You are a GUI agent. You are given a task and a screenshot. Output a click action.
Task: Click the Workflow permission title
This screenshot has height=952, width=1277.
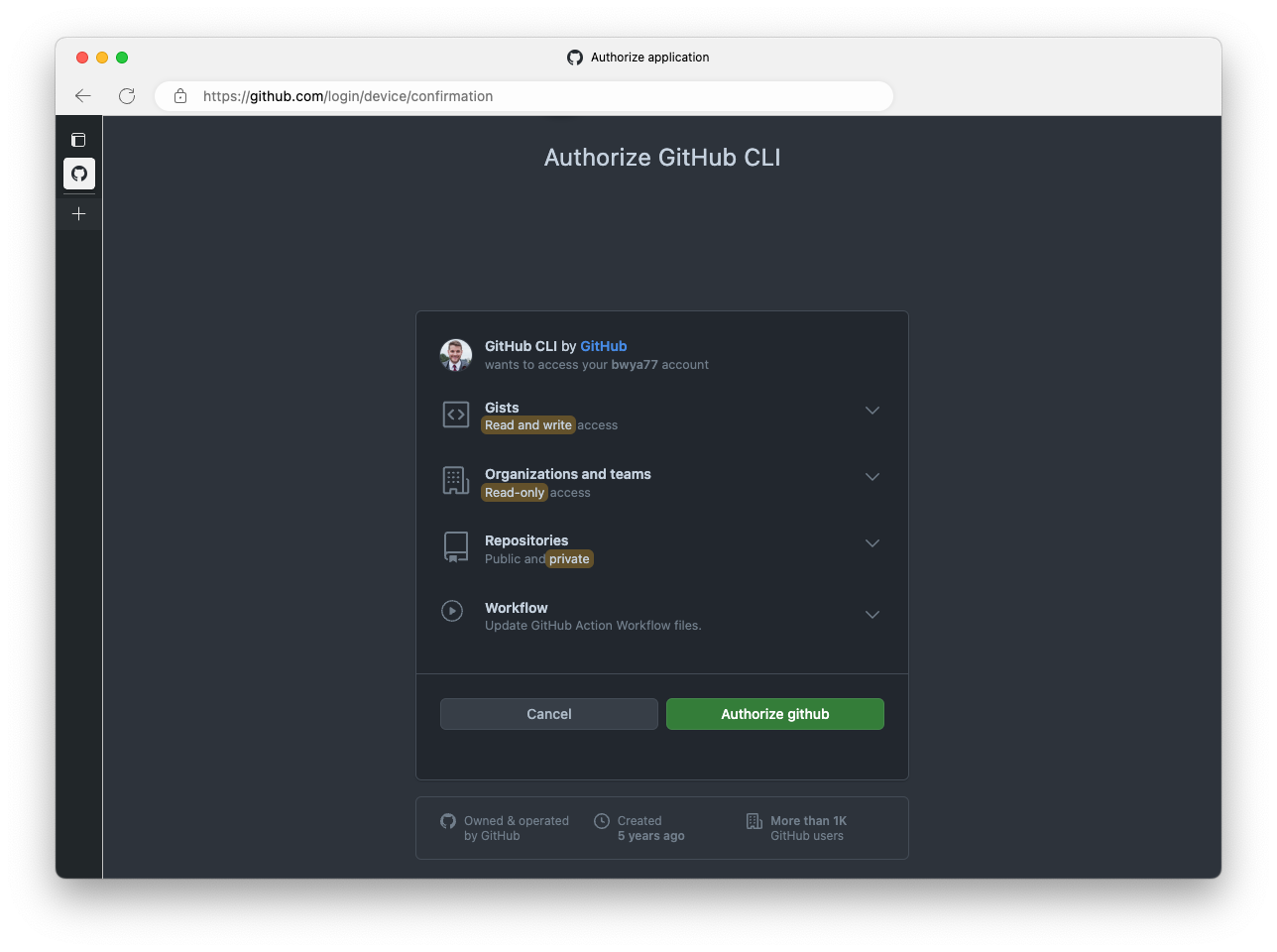click(x=517, y=608)
